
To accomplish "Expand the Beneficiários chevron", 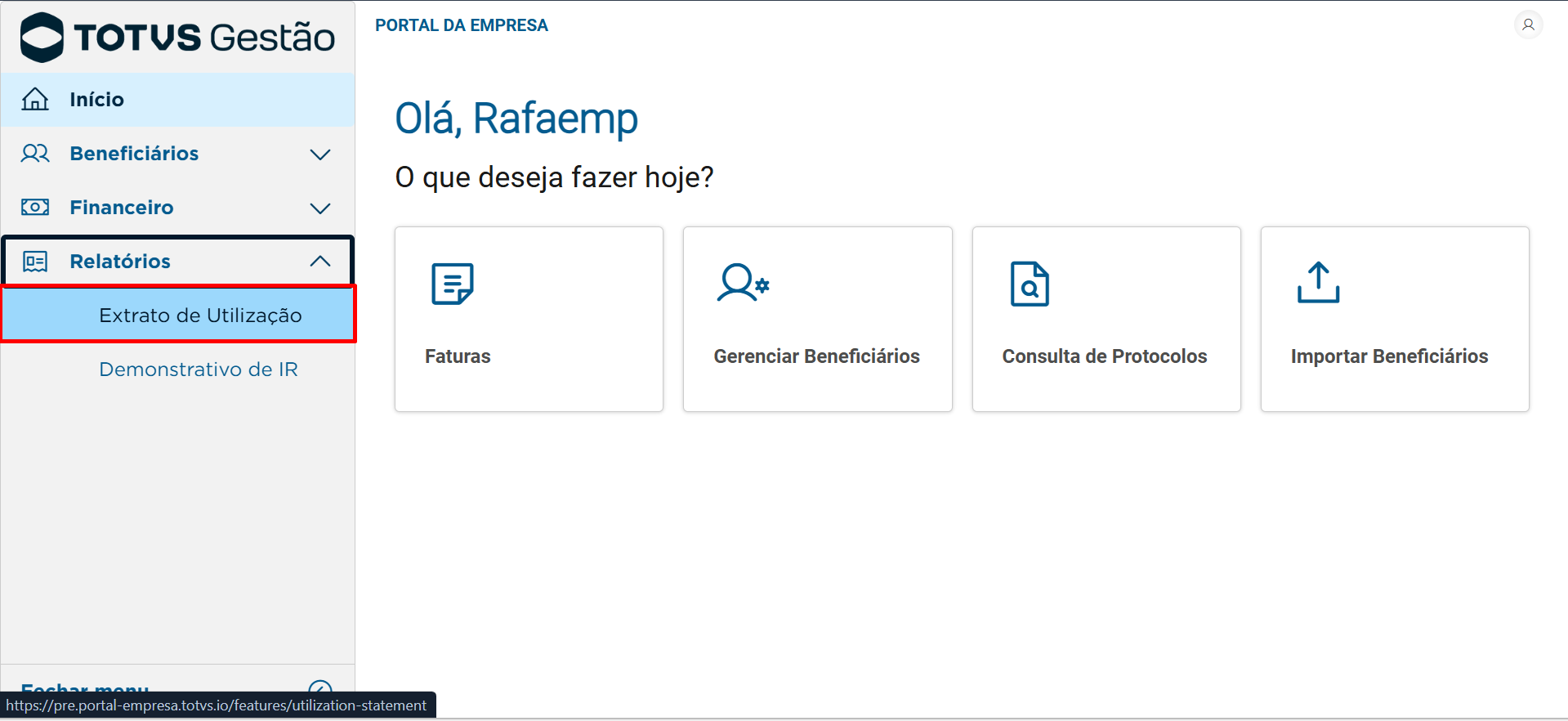I will point(320,154).
